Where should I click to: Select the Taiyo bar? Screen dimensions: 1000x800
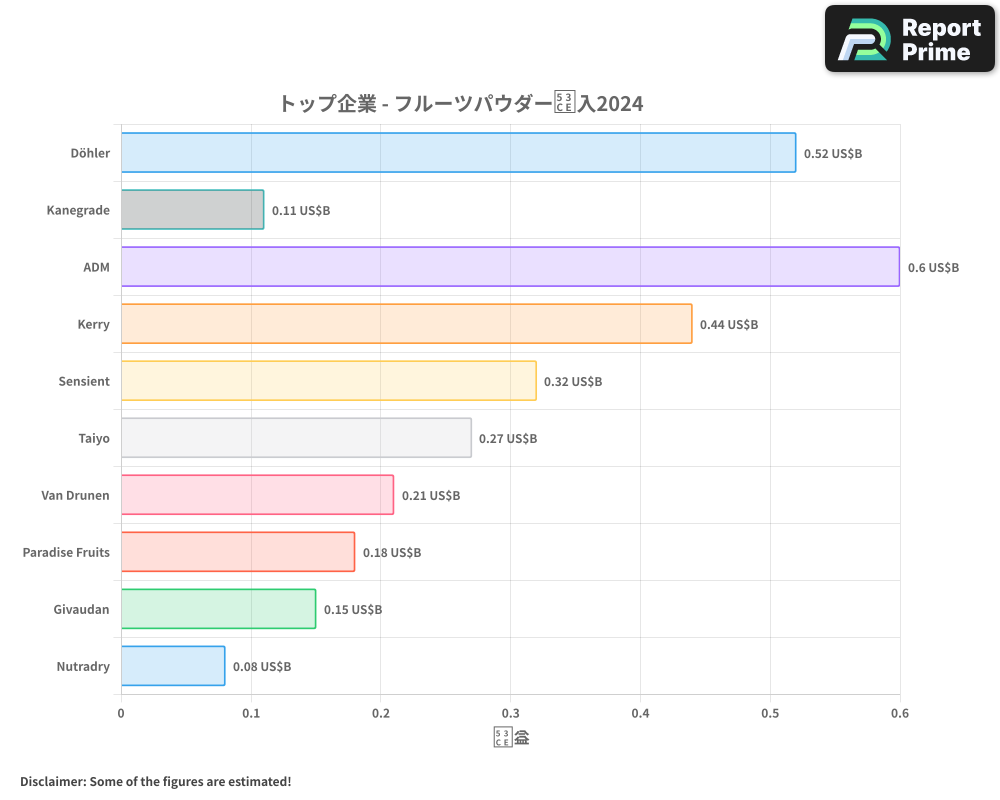(295, 438)
